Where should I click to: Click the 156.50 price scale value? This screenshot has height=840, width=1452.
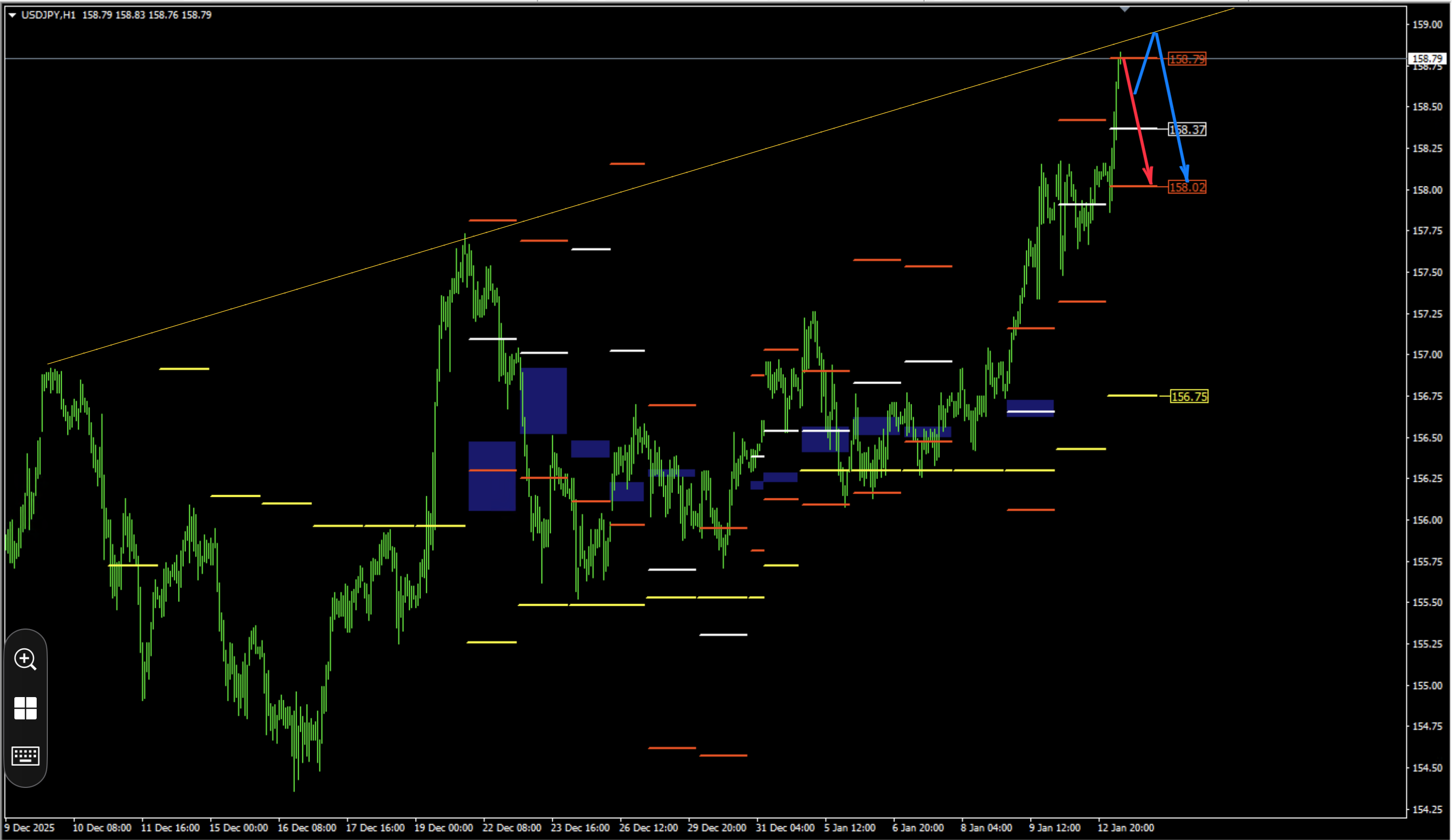1427,438
